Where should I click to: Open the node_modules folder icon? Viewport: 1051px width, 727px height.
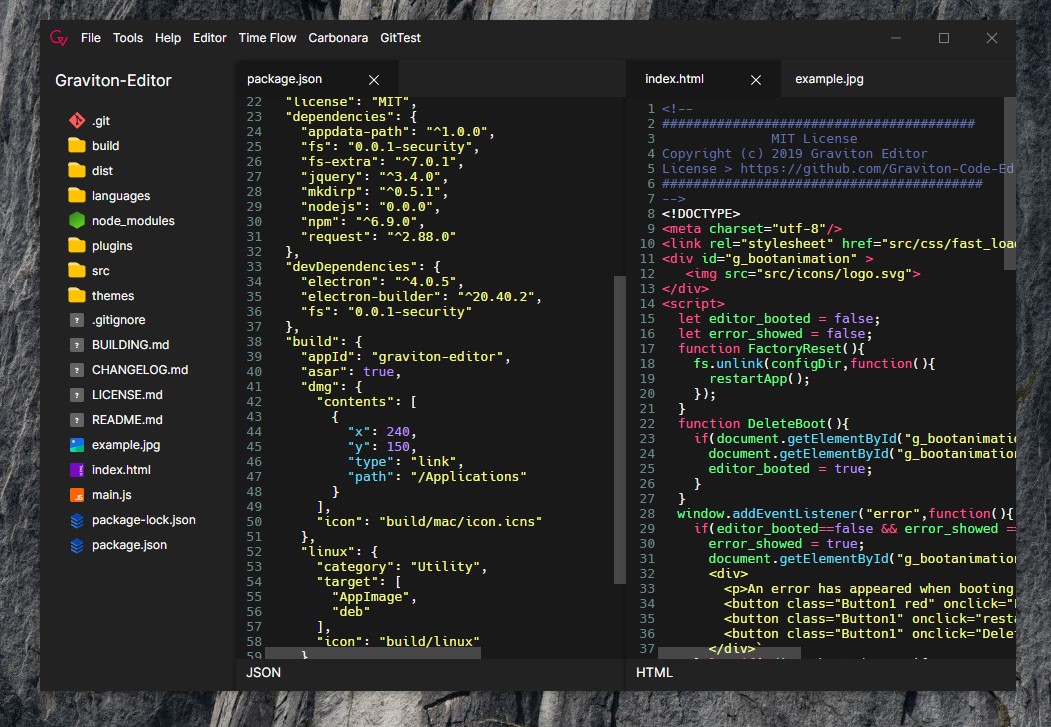[x=76, y=220]
